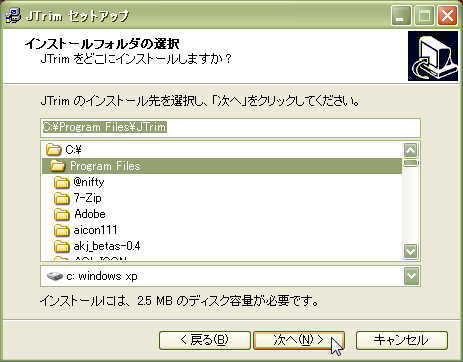Click folder list scroll down arrow
This screenshot has height=362, width=463.
point(410,251)
